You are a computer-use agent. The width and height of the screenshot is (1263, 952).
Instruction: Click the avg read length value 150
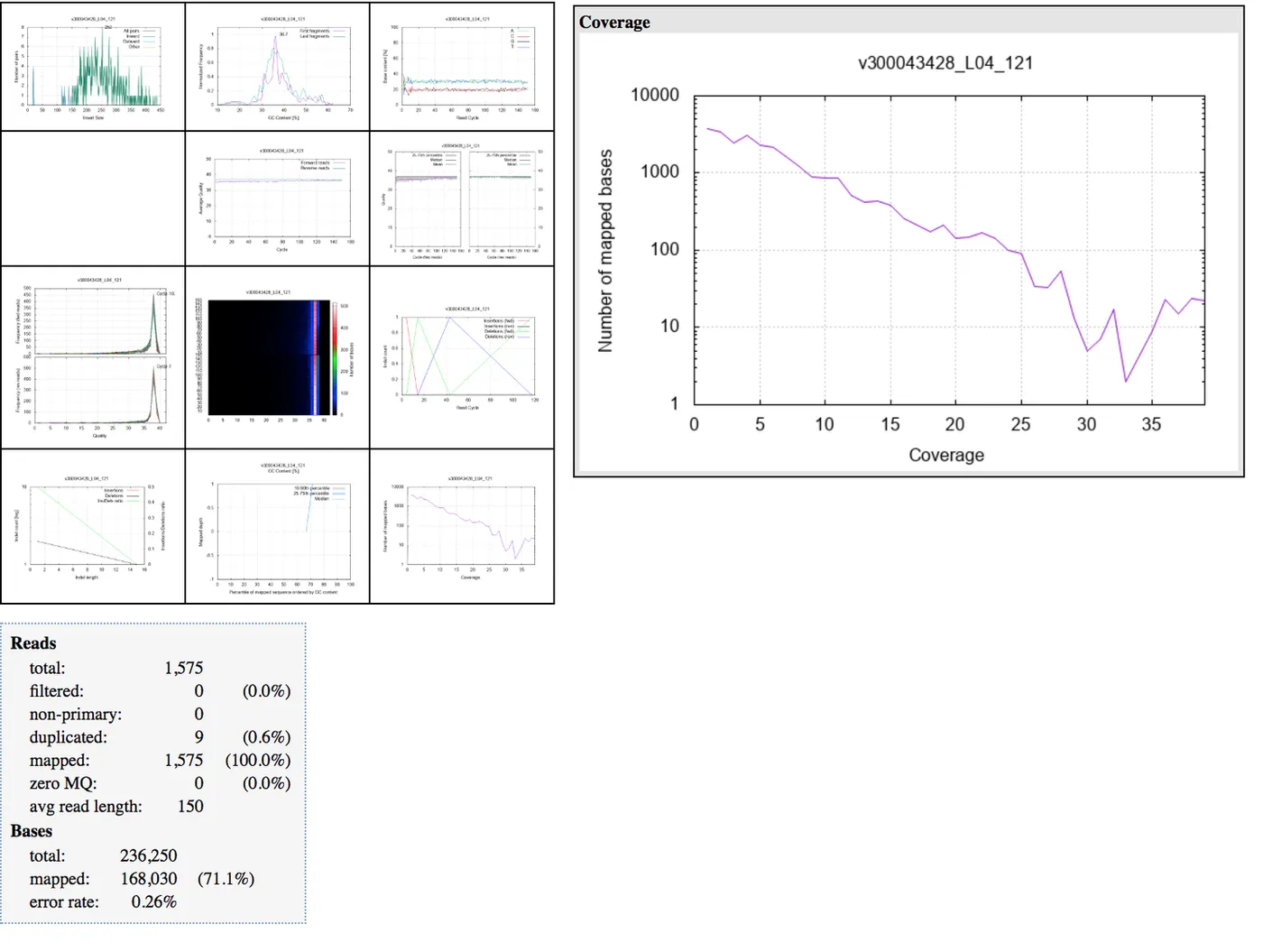coord(190,807)
